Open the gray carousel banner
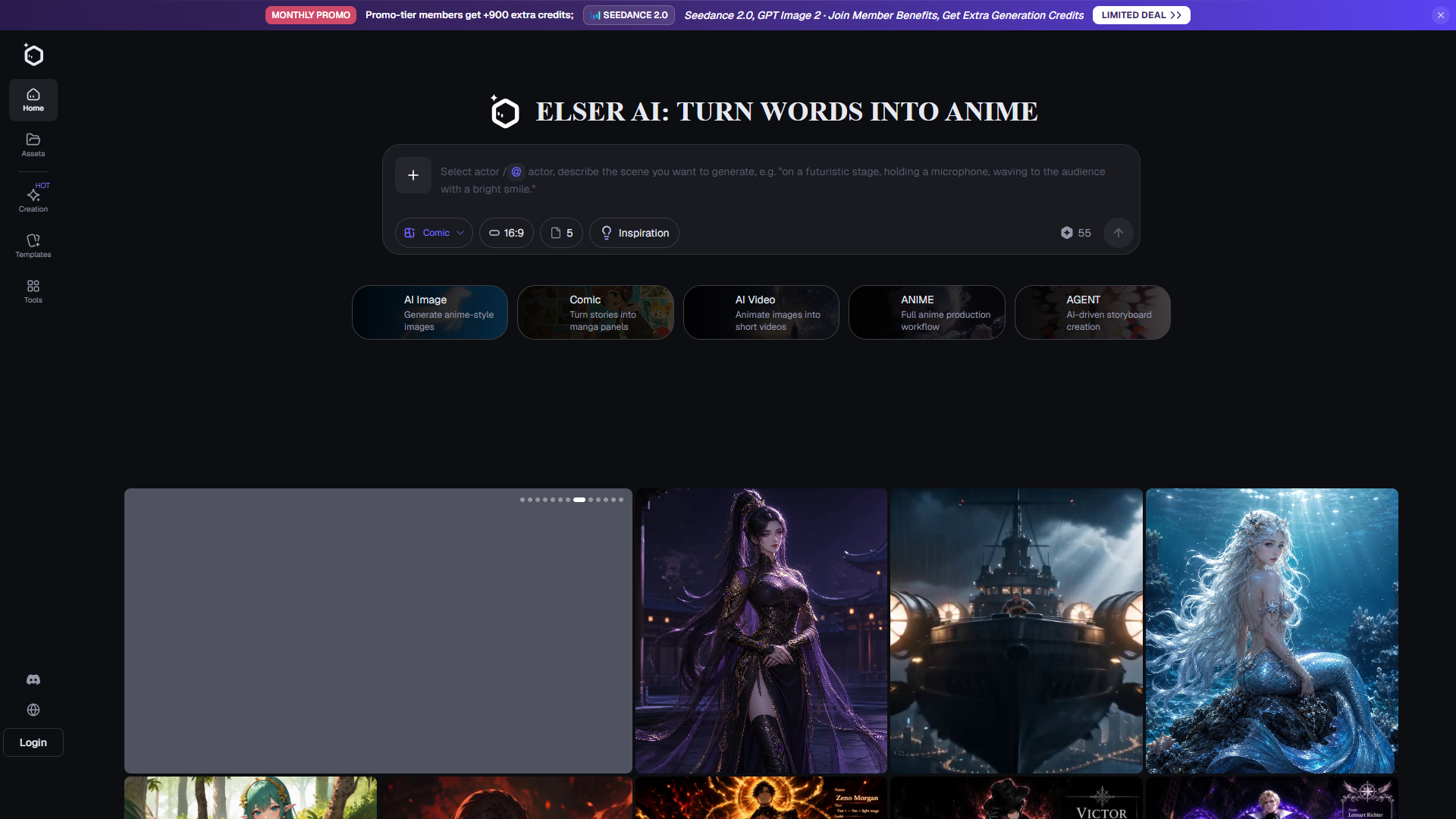 click(x=378, y=631)
